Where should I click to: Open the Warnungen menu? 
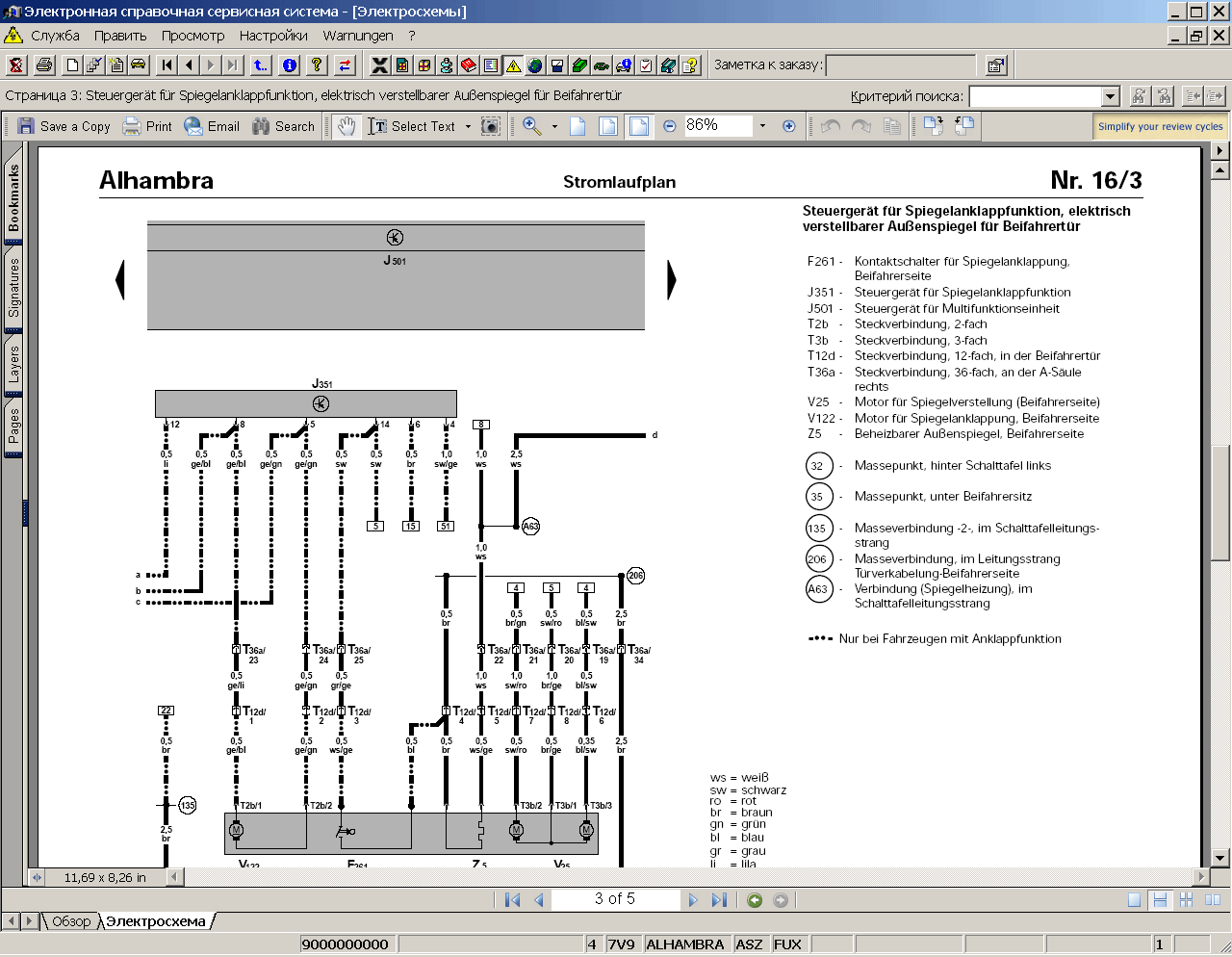click(x=358, y=36)
